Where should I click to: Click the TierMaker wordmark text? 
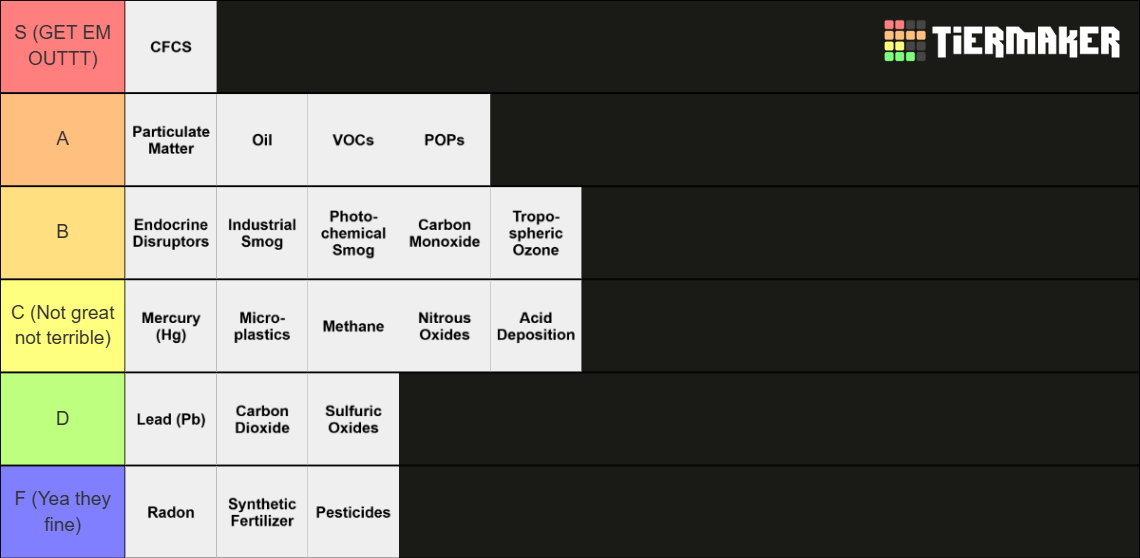coord(1027,41)
